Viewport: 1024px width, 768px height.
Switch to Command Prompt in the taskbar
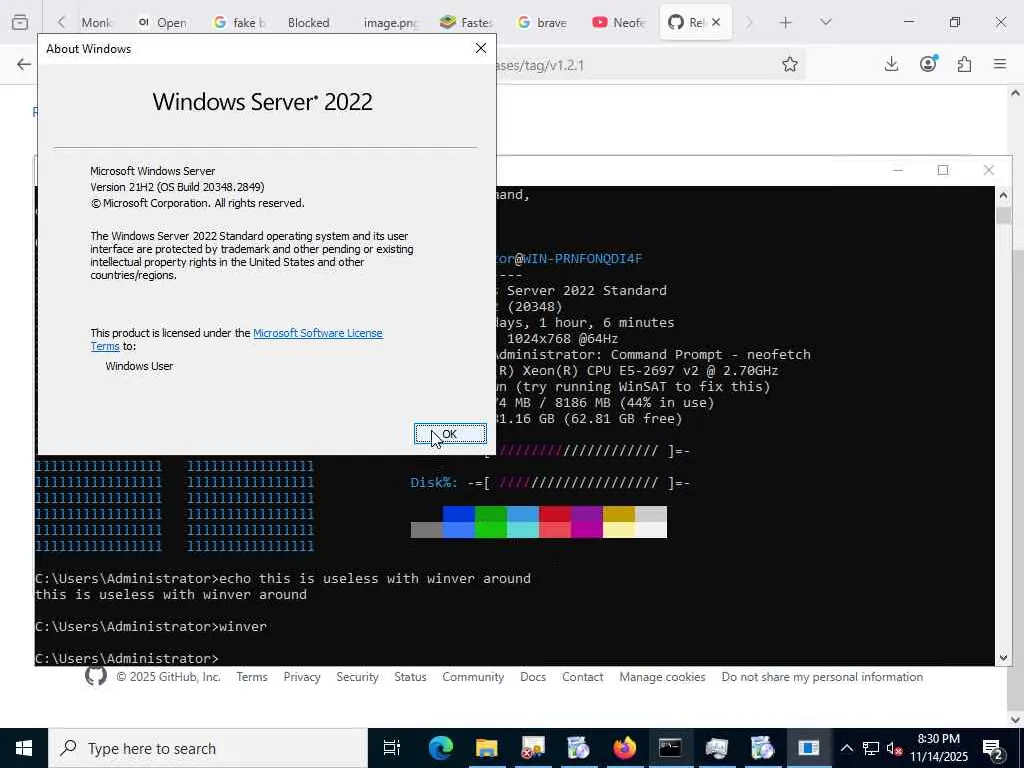670,748
